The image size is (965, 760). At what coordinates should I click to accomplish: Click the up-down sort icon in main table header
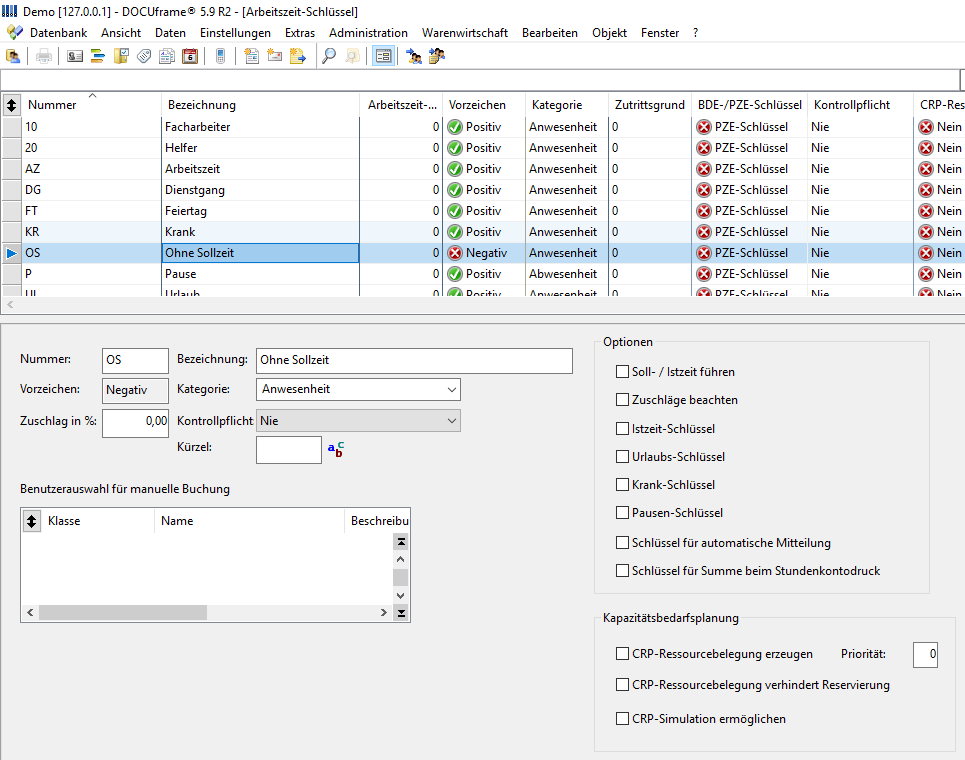[x=12, y=105]
